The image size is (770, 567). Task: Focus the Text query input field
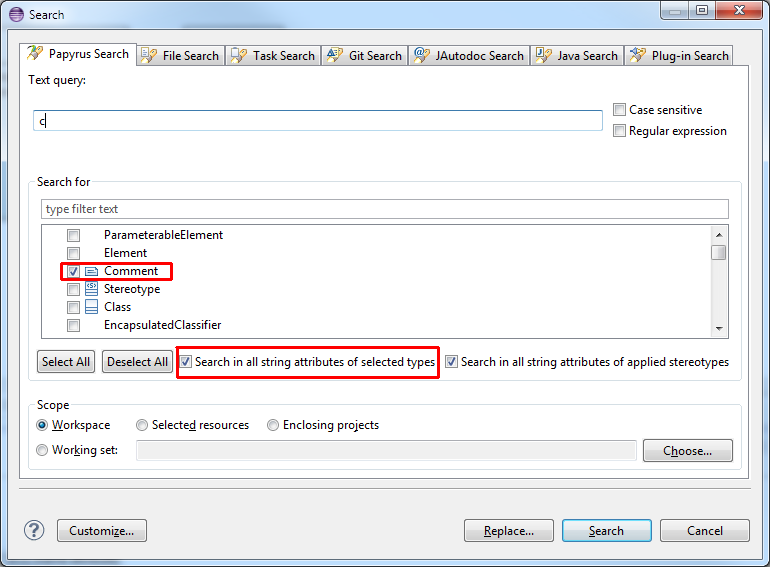pos(318,121)
